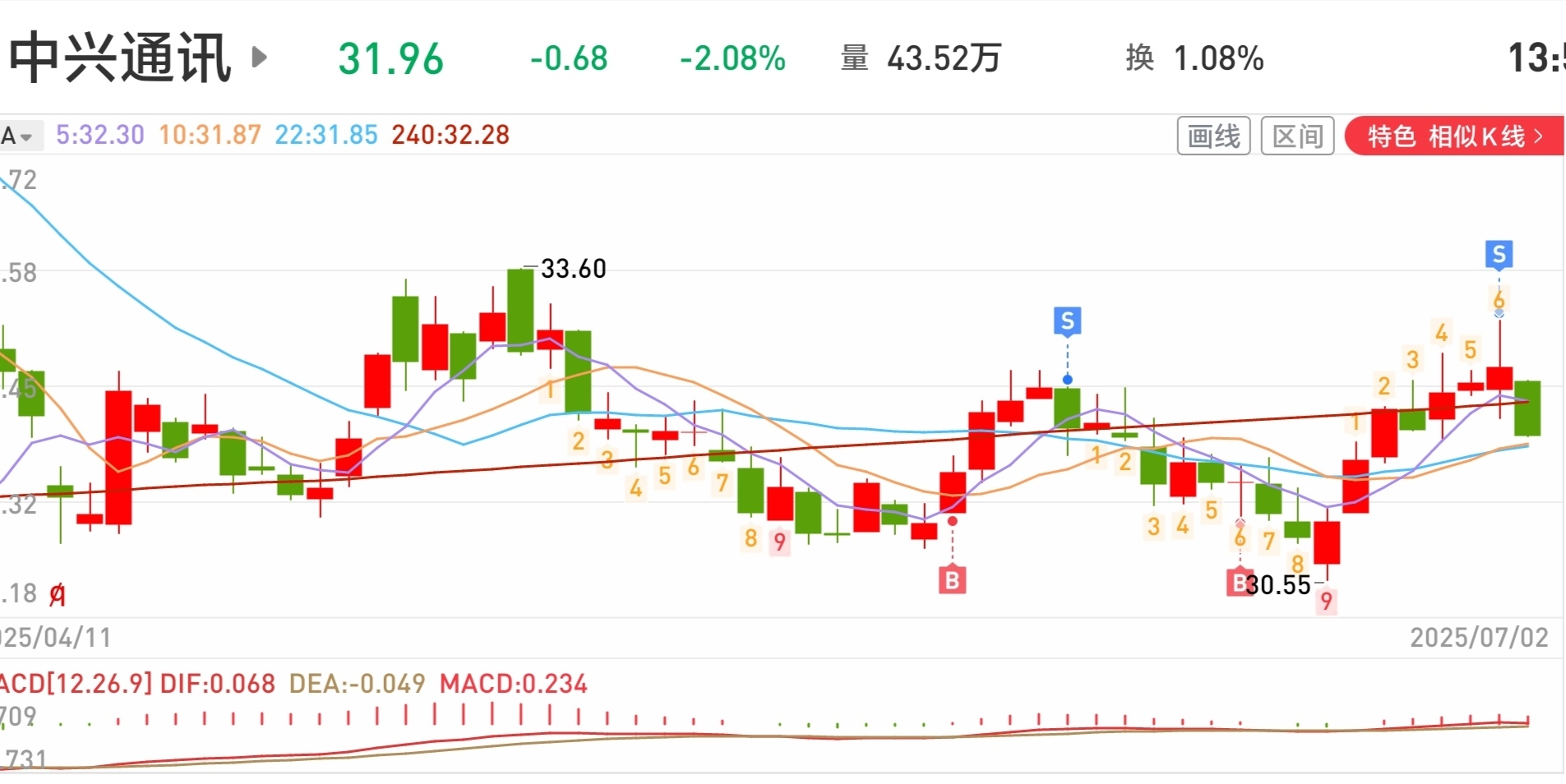The height and width of the screenshot is (784, 1566).
Task: Open the 画线 drawing tool
Action: [1213, 136]
